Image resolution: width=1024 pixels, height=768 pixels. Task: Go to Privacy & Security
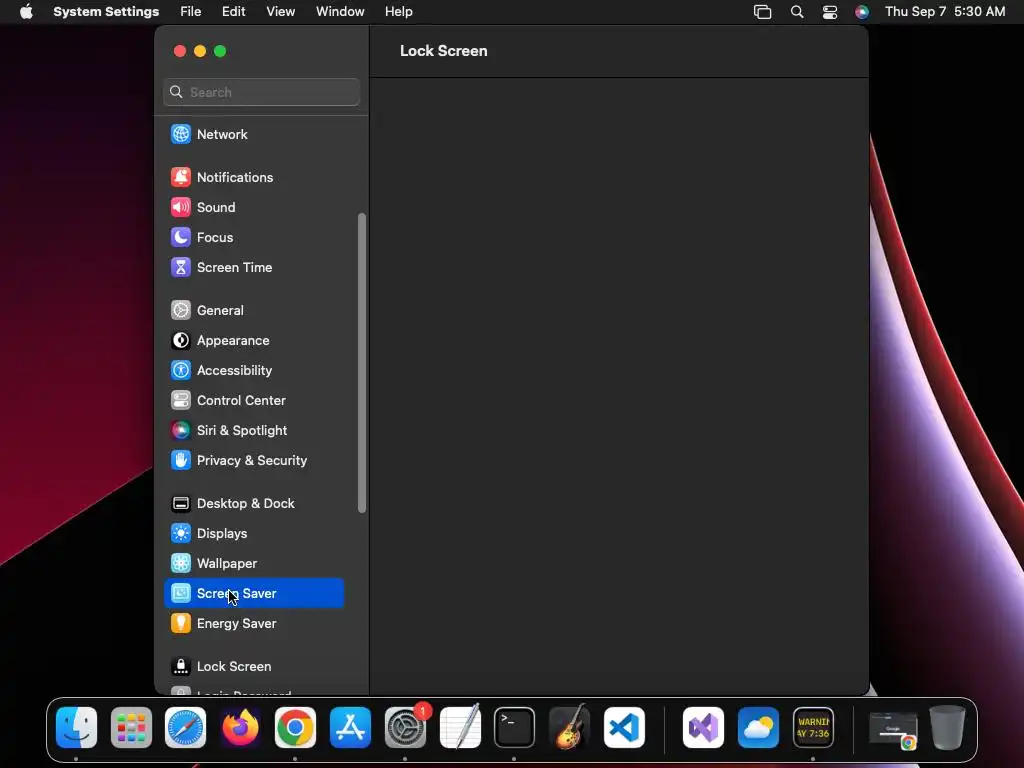254,460
